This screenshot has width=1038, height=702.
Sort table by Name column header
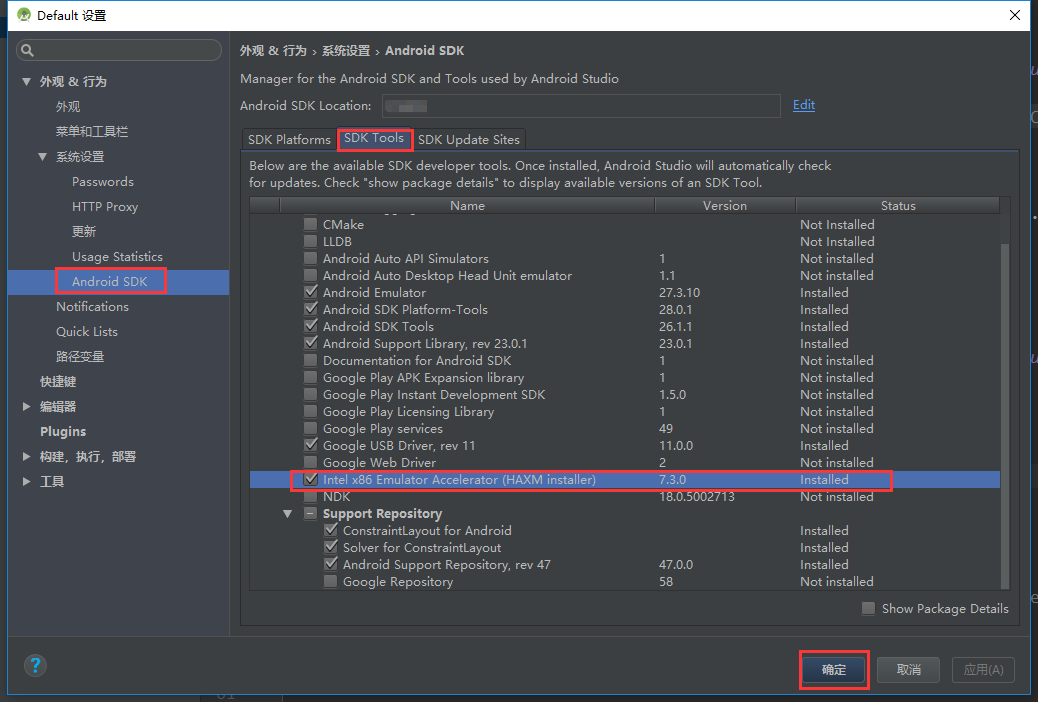(467, 205)
